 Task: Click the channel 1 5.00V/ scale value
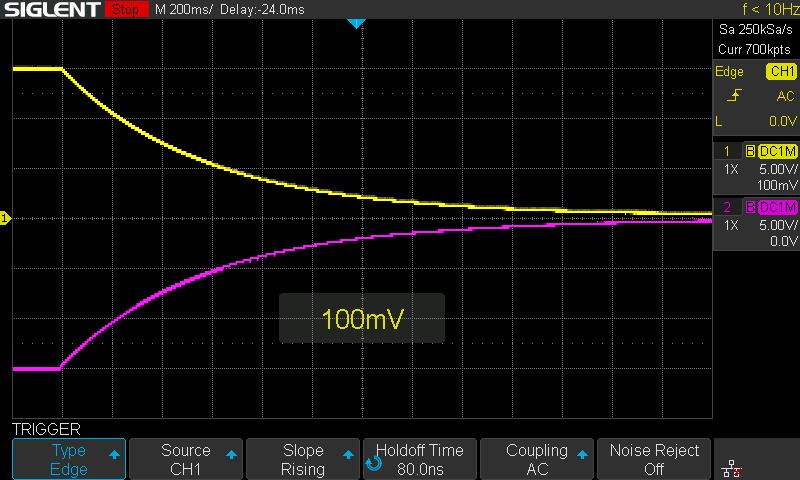pyautogui.click(x=778, y=169)
